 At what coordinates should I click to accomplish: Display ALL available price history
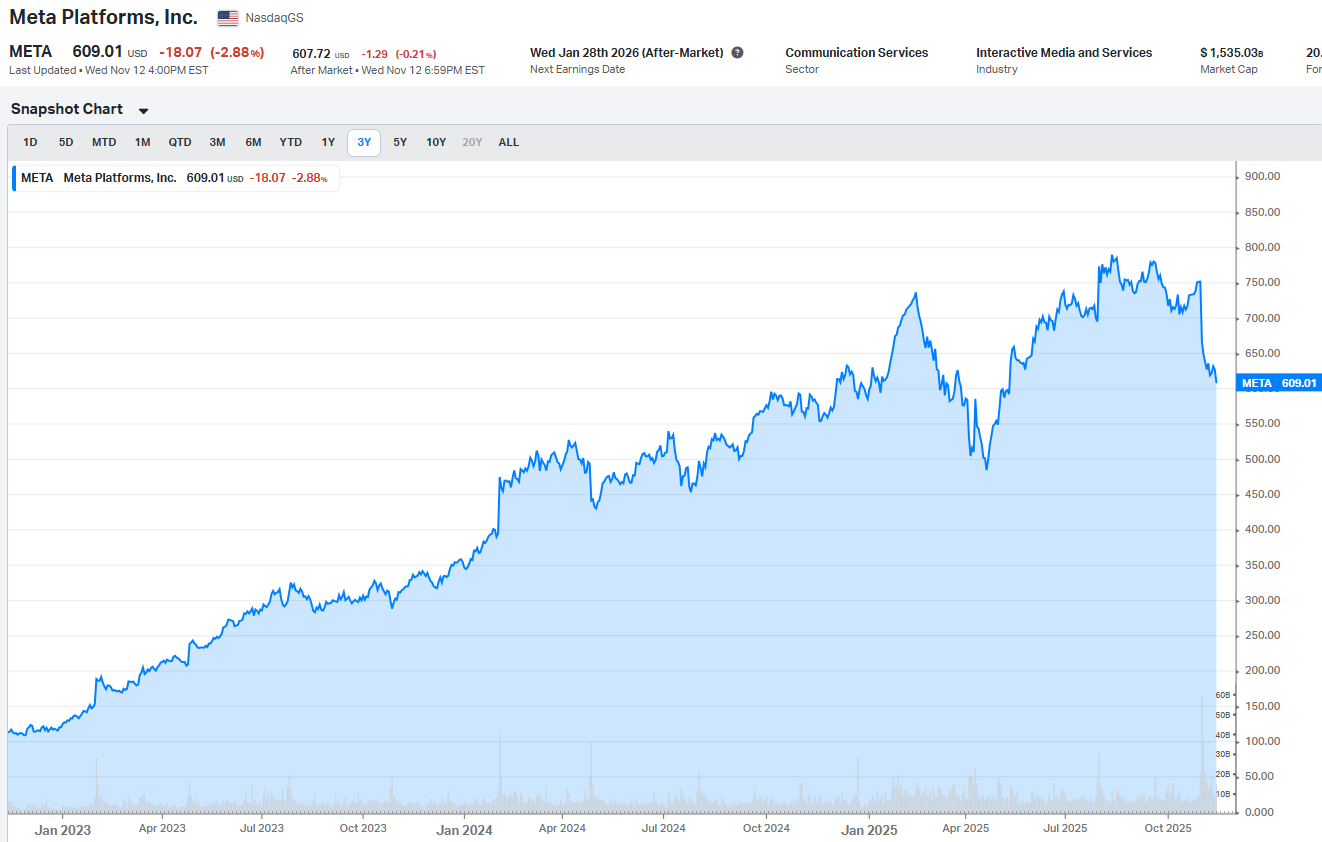509,142
